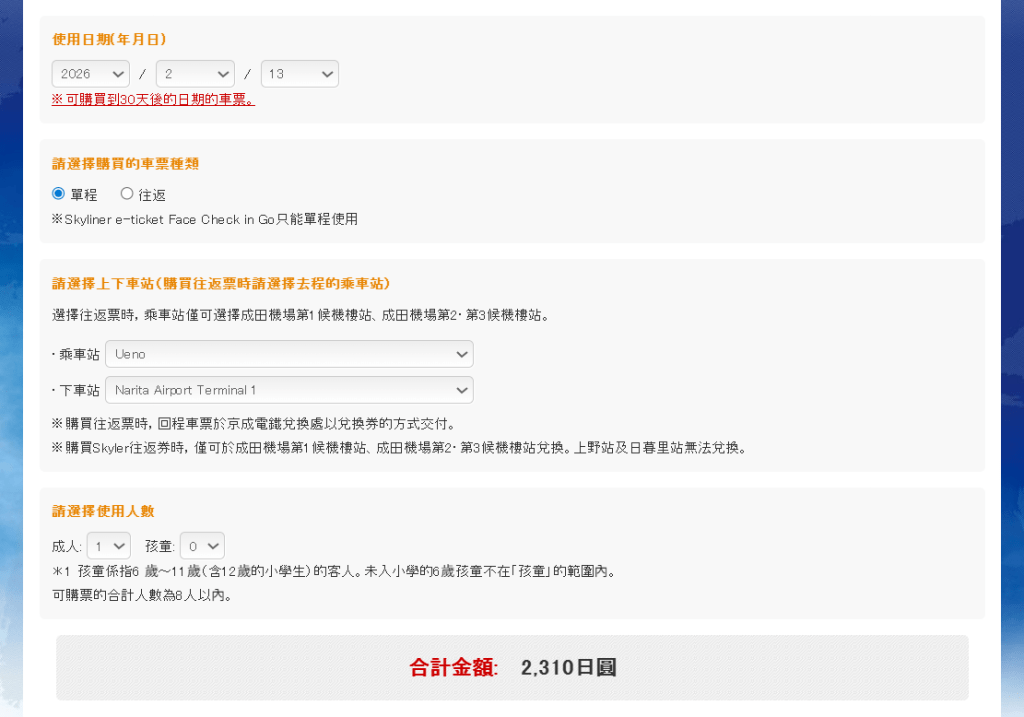The width and height of the screenshot is (1024, 717).
Task: Select the 往返 round-trip radio button
Action: [x=127, y=194]
